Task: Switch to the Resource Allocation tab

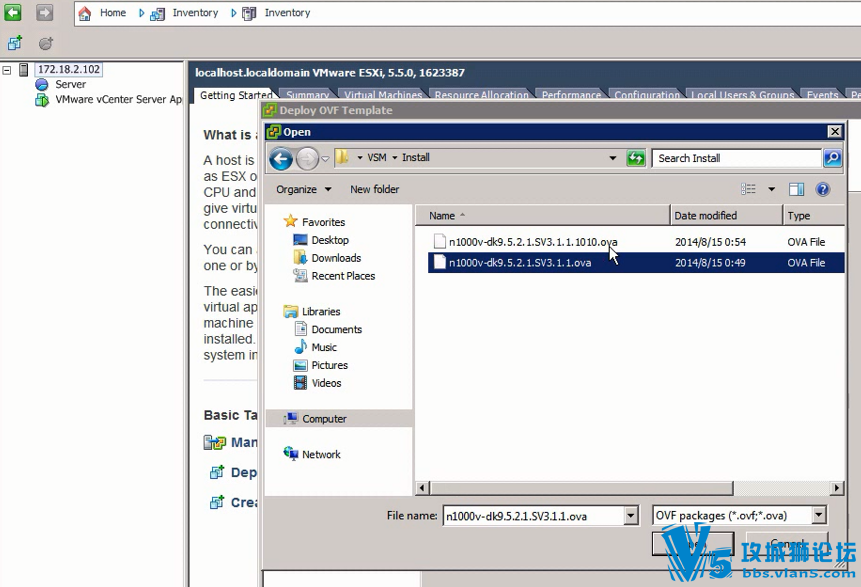Action: tap(482, 96)
